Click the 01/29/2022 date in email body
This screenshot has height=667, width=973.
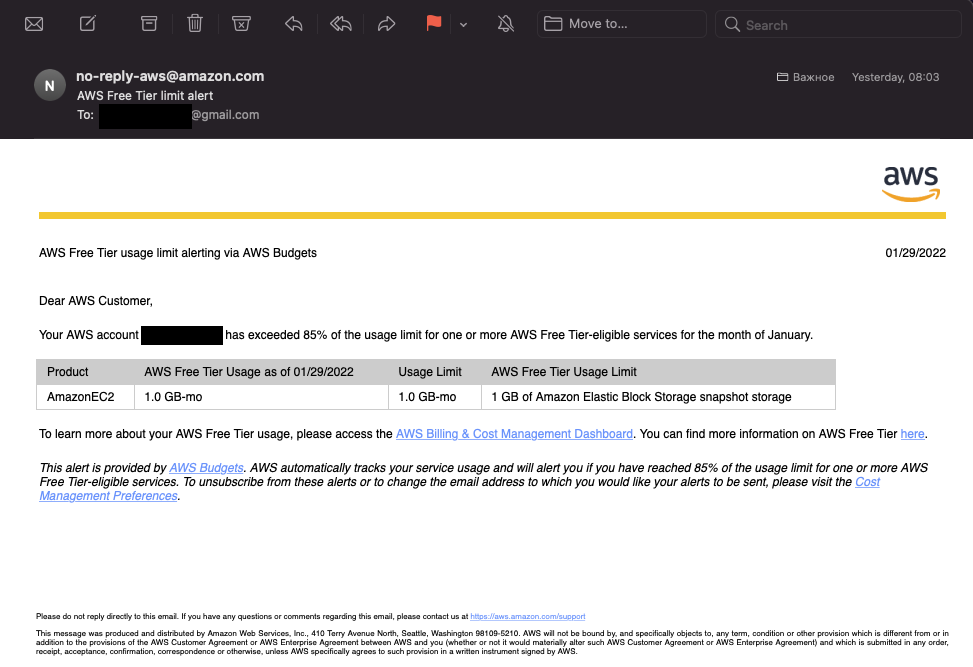[x=915, y=253]
